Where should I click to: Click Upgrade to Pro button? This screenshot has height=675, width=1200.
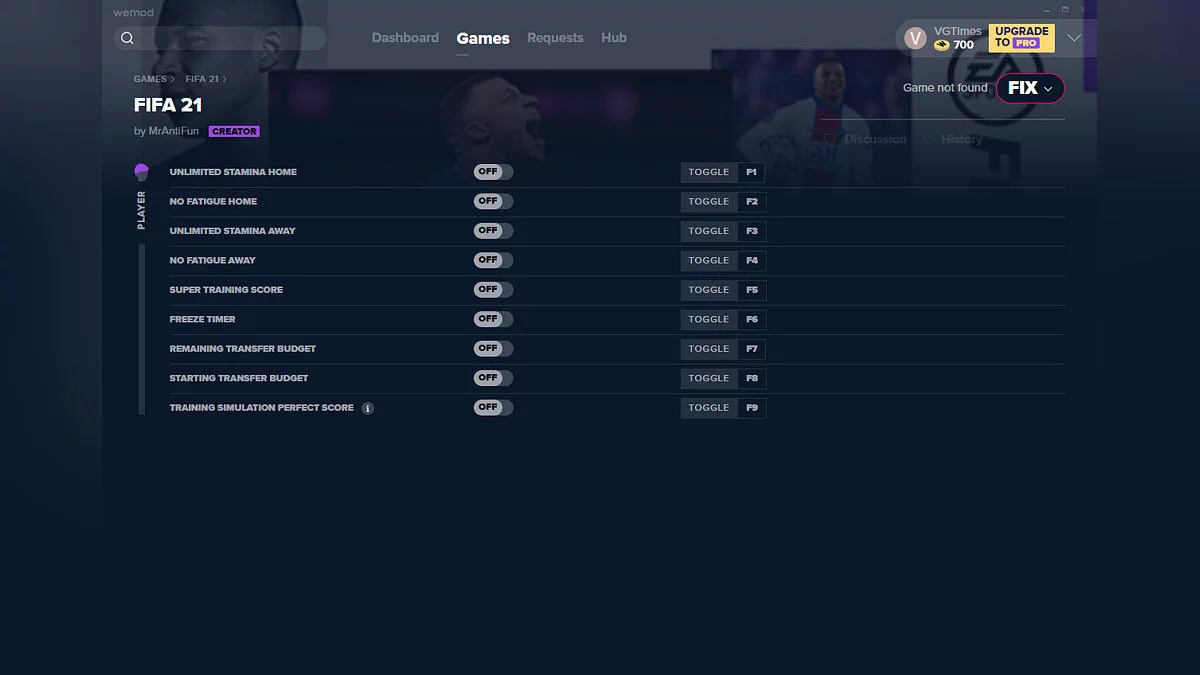tap(1021, 38)
